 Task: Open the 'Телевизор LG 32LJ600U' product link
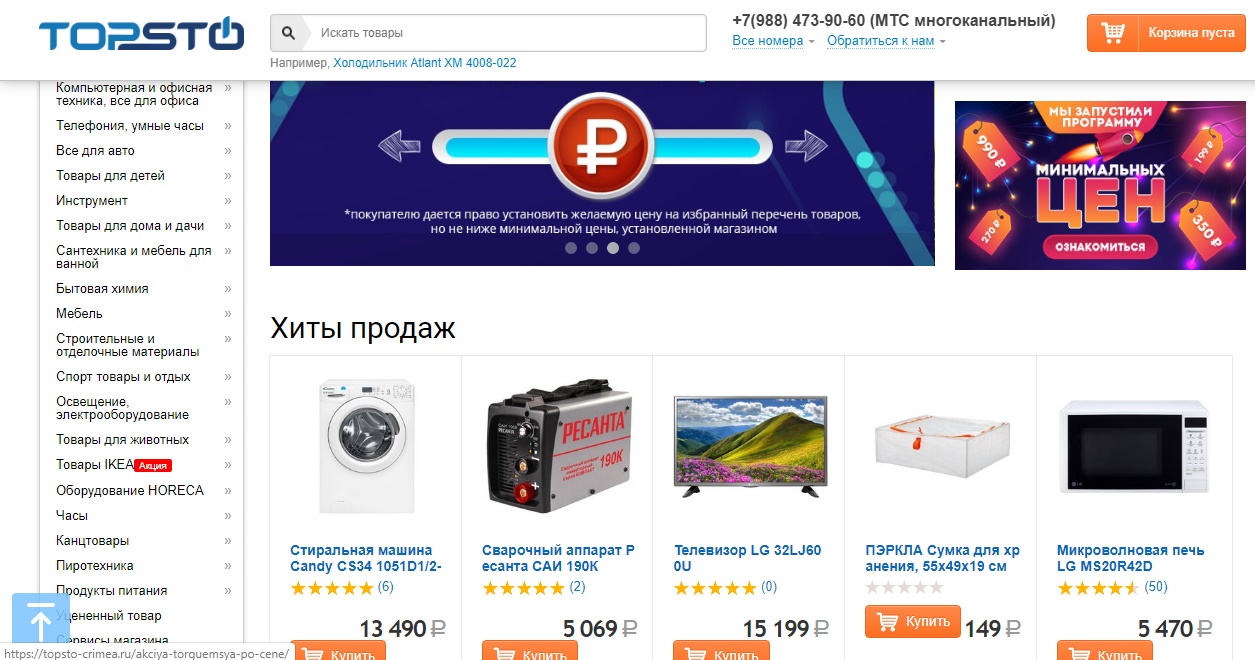[748, 558]
